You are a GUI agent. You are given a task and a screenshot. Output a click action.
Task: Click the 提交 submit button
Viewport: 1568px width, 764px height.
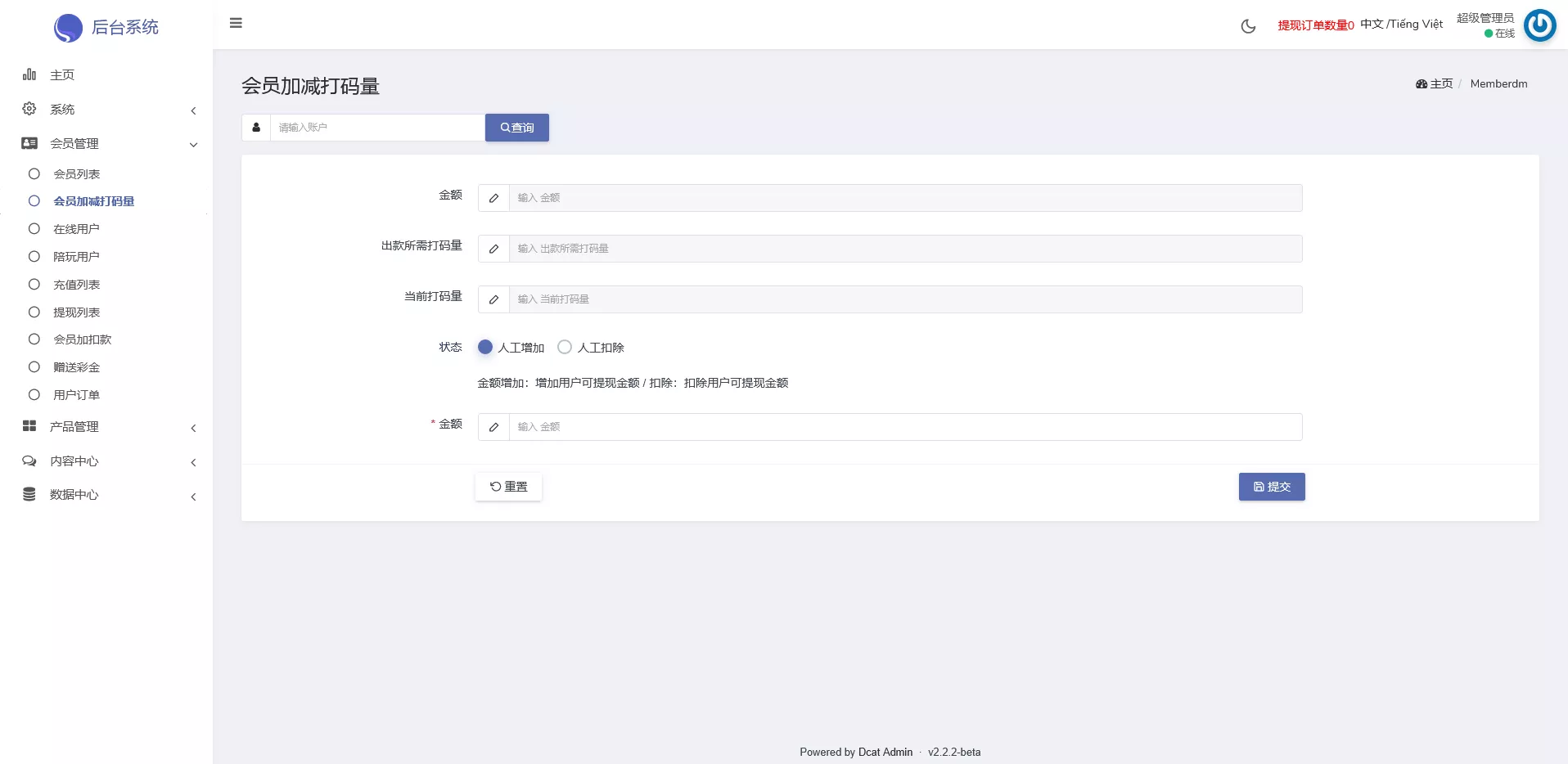click(x=1271, y=487)
